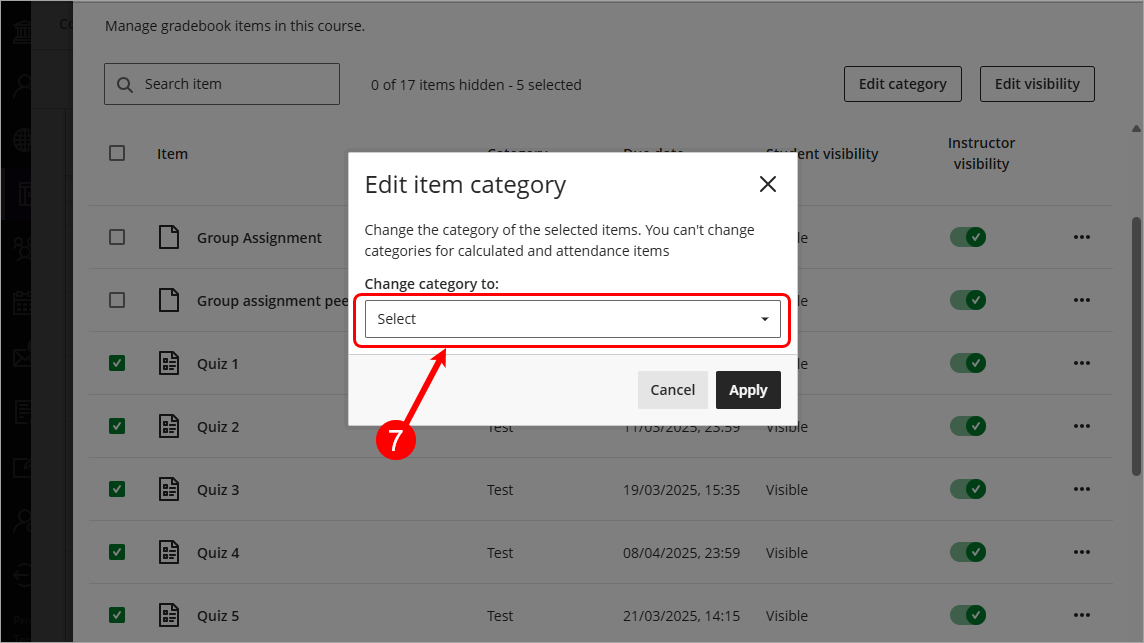1144x643 pixels.
Task: Check the Group assignment peer row checkbox
Action: tap(117, 300)
